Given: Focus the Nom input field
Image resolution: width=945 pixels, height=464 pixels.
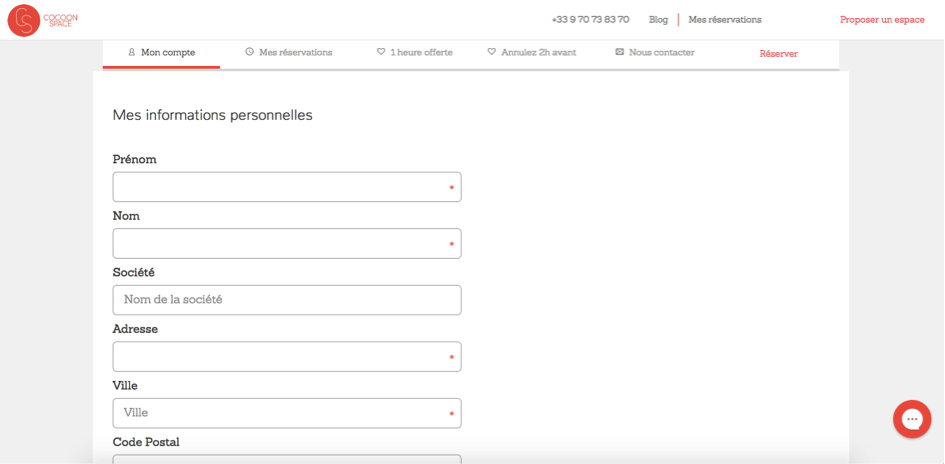Looking at the screenshot, I should (287, 243).
